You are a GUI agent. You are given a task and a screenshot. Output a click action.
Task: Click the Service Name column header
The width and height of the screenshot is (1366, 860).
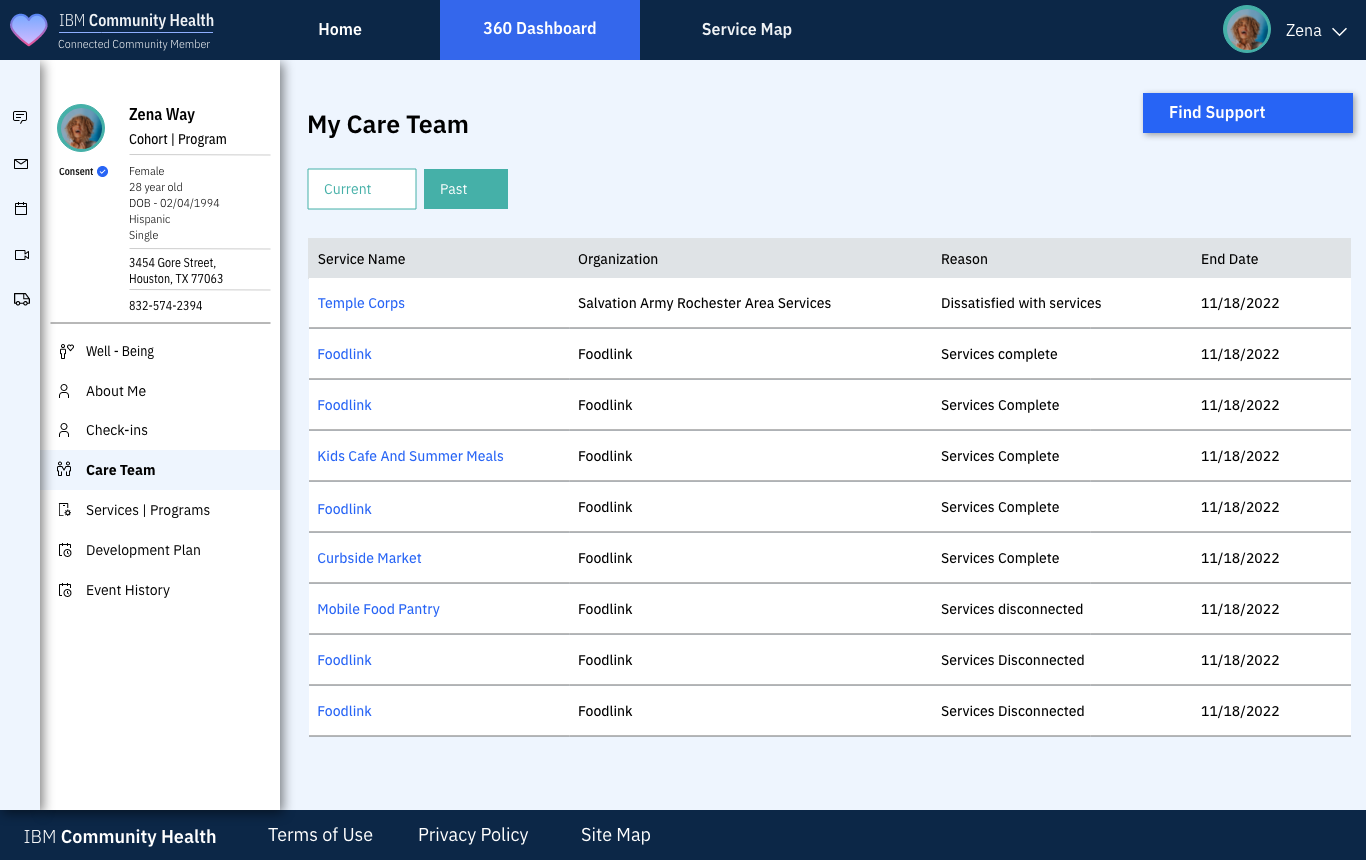(x=361, y=259)
